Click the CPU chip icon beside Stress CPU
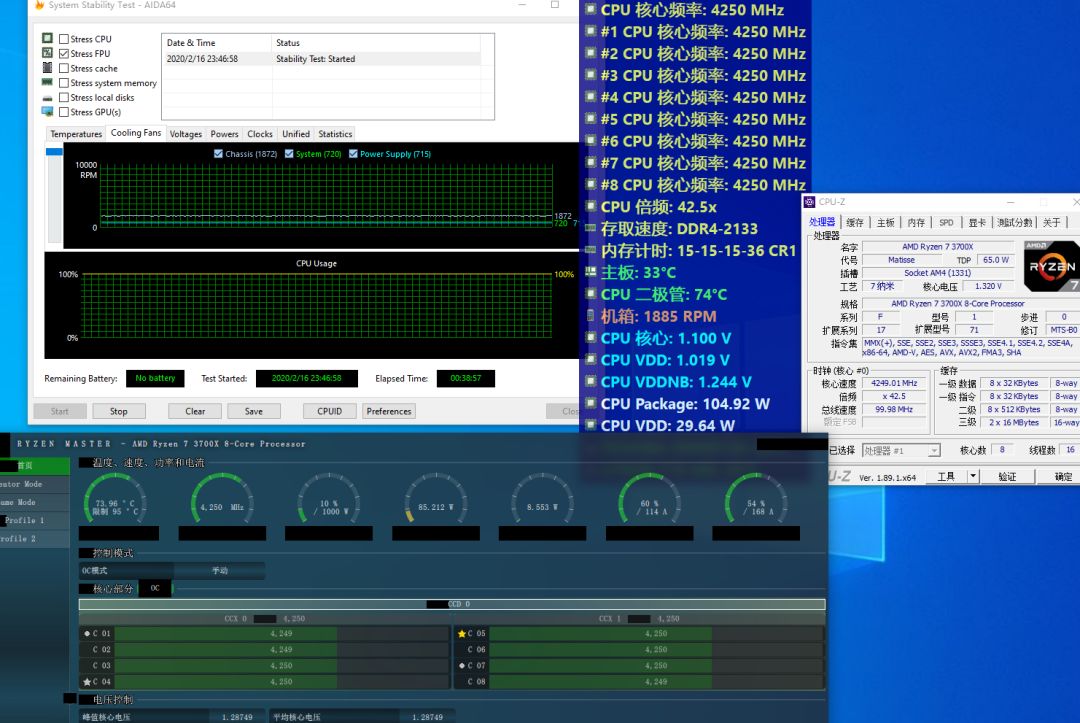The image size is (1080, 723). click(x=48, y=39)
